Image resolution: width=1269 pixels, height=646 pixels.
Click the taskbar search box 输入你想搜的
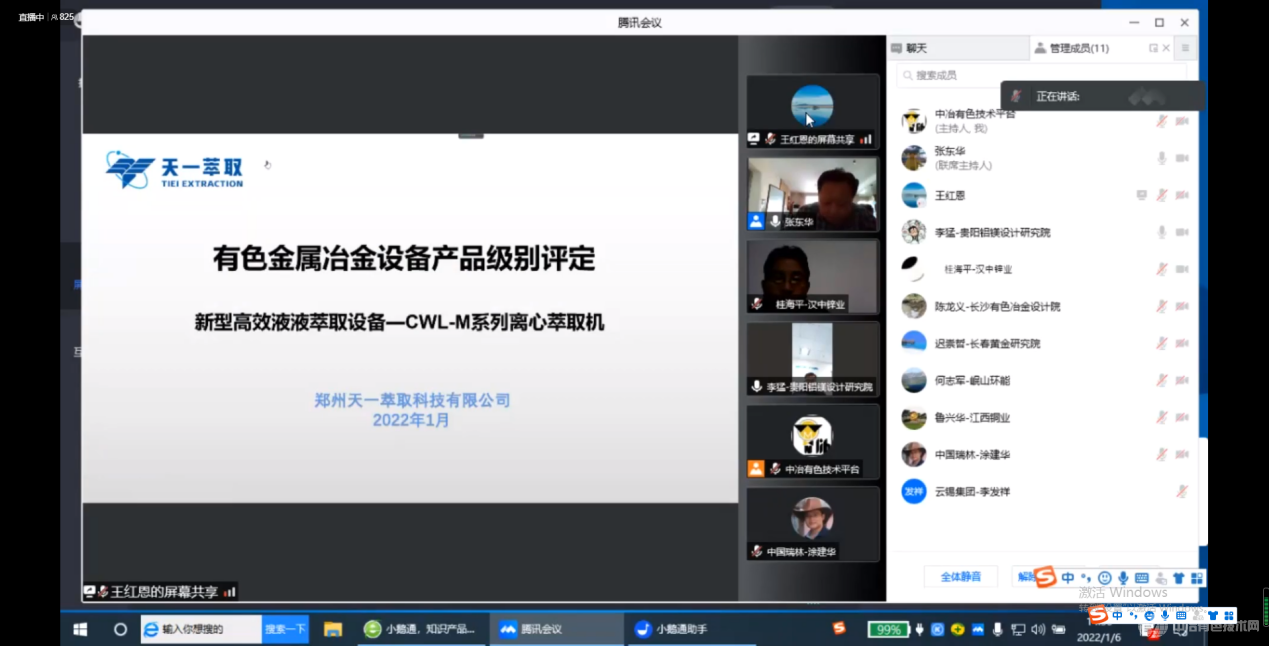tap(202, 629)
